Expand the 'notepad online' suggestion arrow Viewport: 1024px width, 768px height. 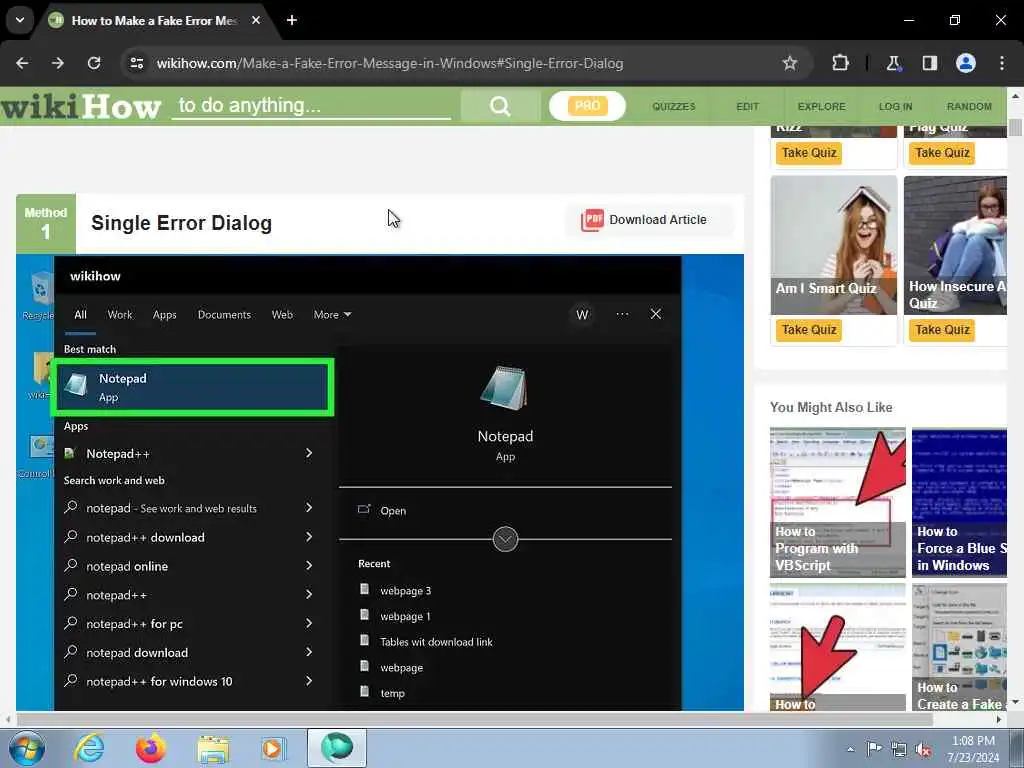309,566
